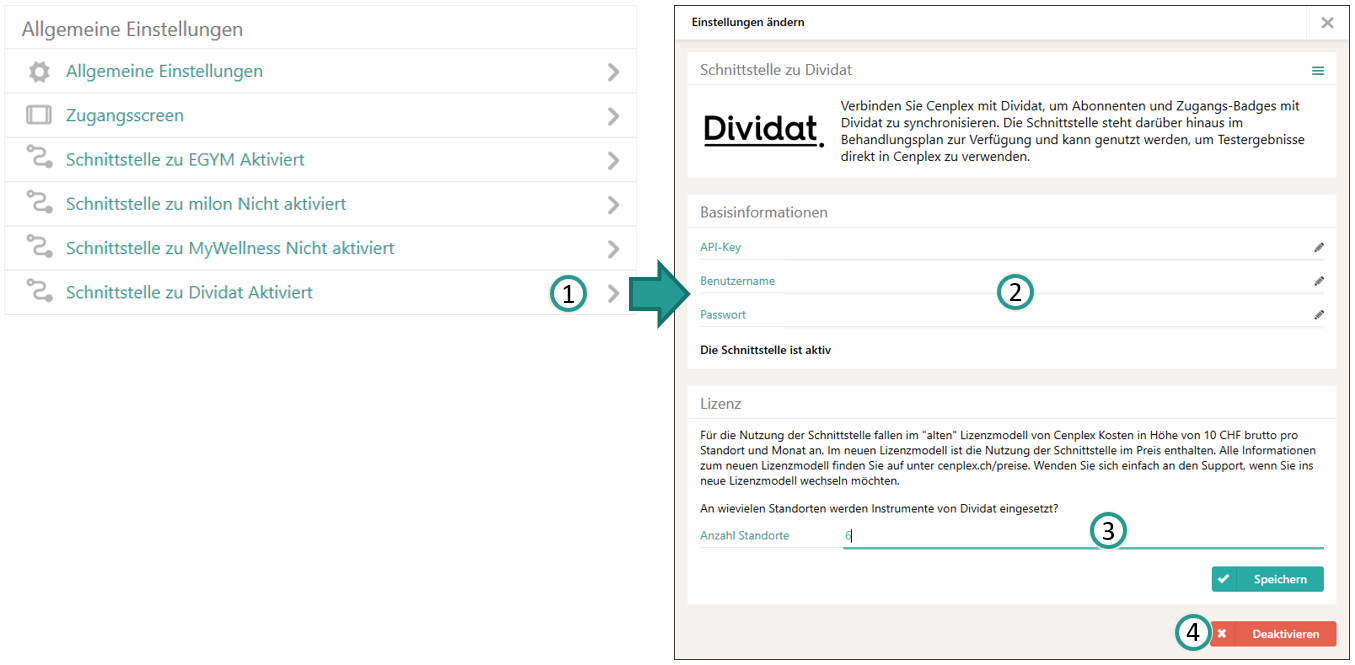1355x665 pixels.
Task: Click the connector icon for Schnittstelle zu EGYM
Action: point(36,159)
